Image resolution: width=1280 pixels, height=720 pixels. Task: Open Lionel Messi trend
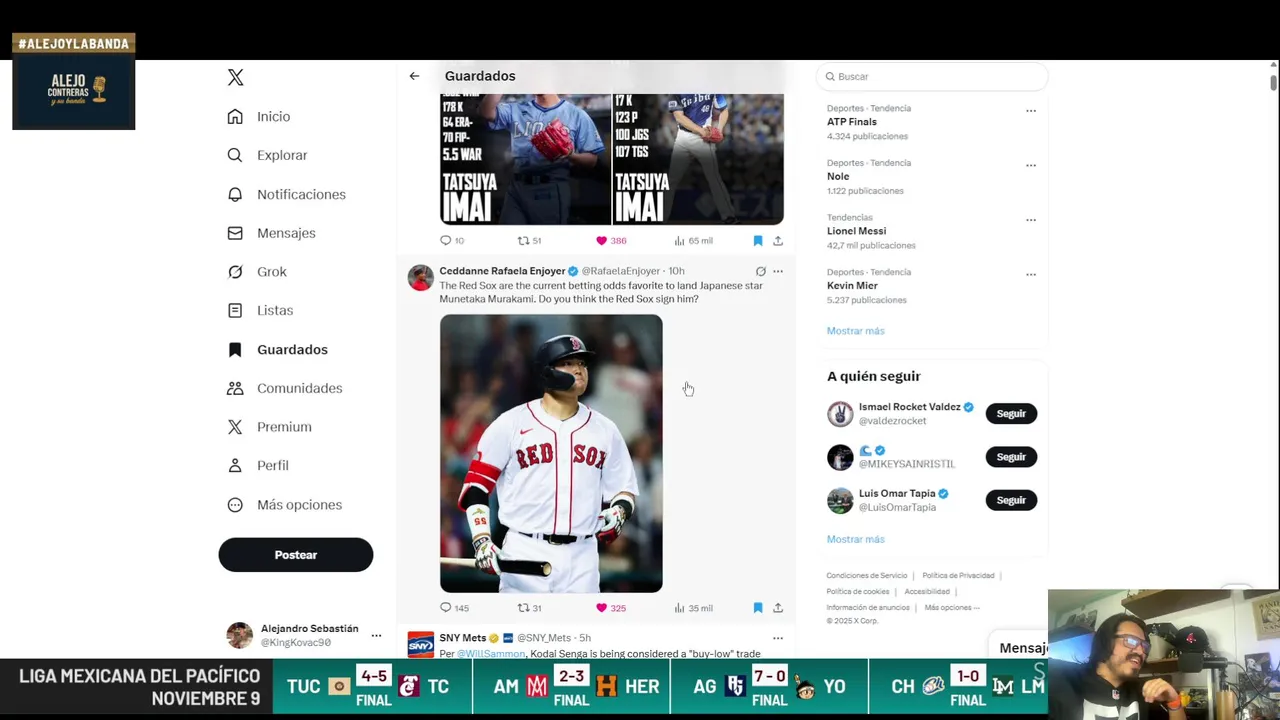pos(856,231)
